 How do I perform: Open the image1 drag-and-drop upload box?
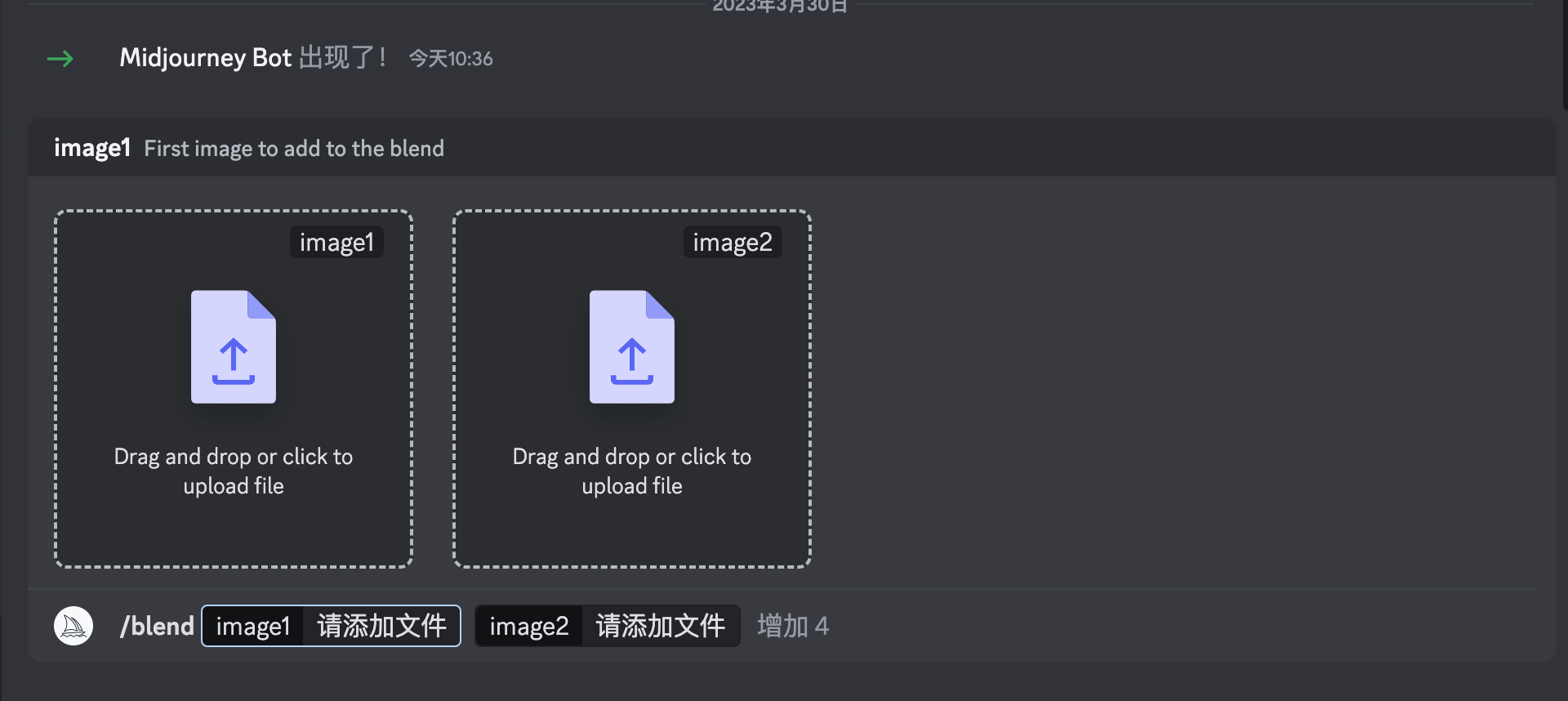point(234,389)
